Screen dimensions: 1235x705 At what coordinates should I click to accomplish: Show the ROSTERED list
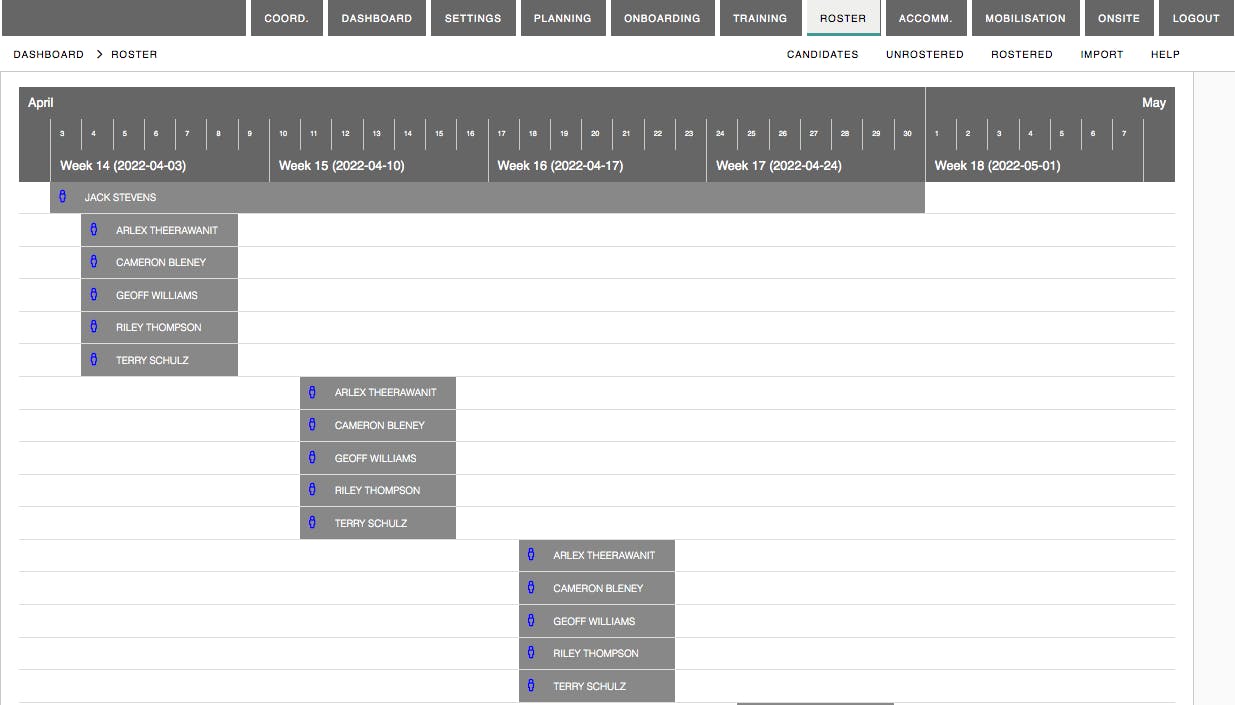click(x=1022, y=55)
